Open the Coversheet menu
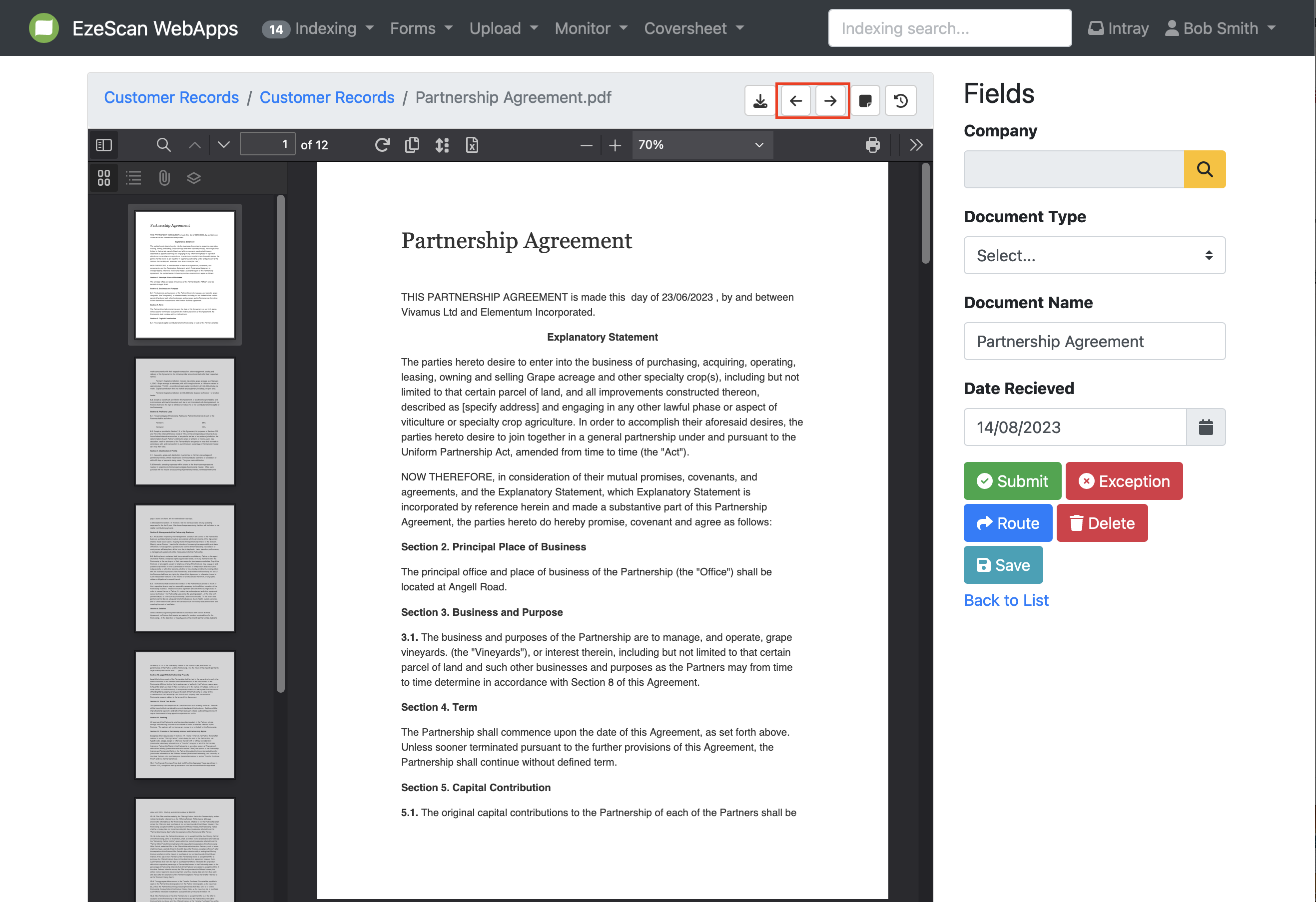1316x902 pixels. pyautogui.click(x=693, y=28)
